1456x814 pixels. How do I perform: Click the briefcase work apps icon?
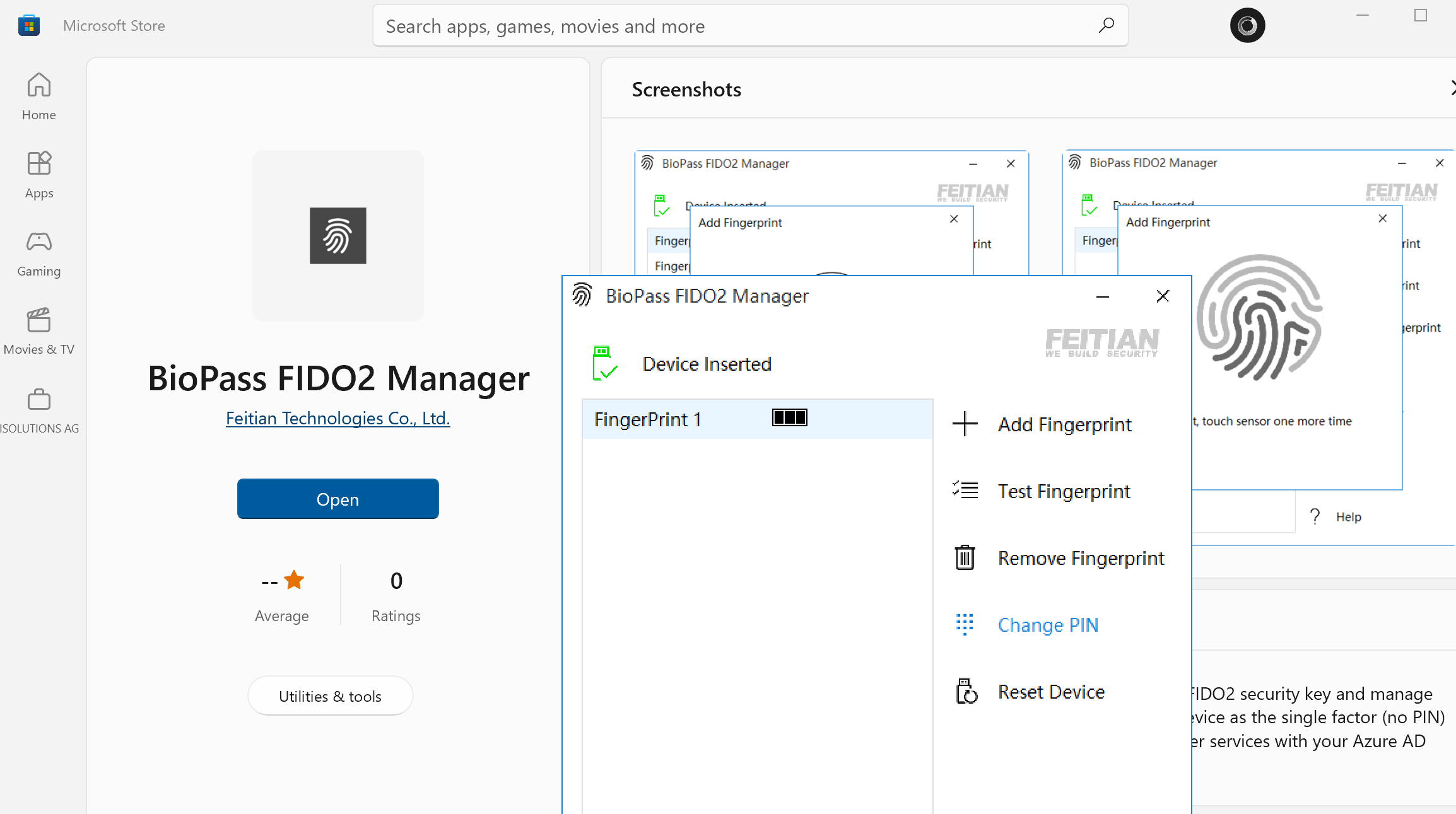[38, 399]
